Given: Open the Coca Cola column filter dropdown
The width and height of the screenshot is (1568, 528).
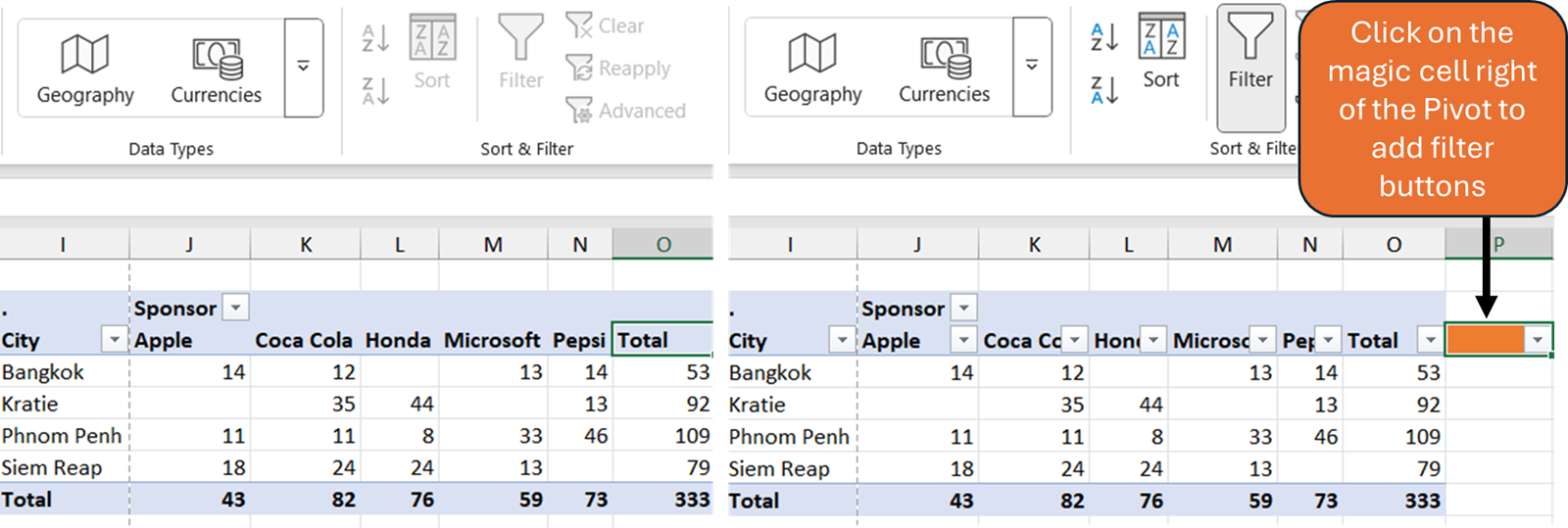Looking at the screenshot, I should (x=1075, y=340).
